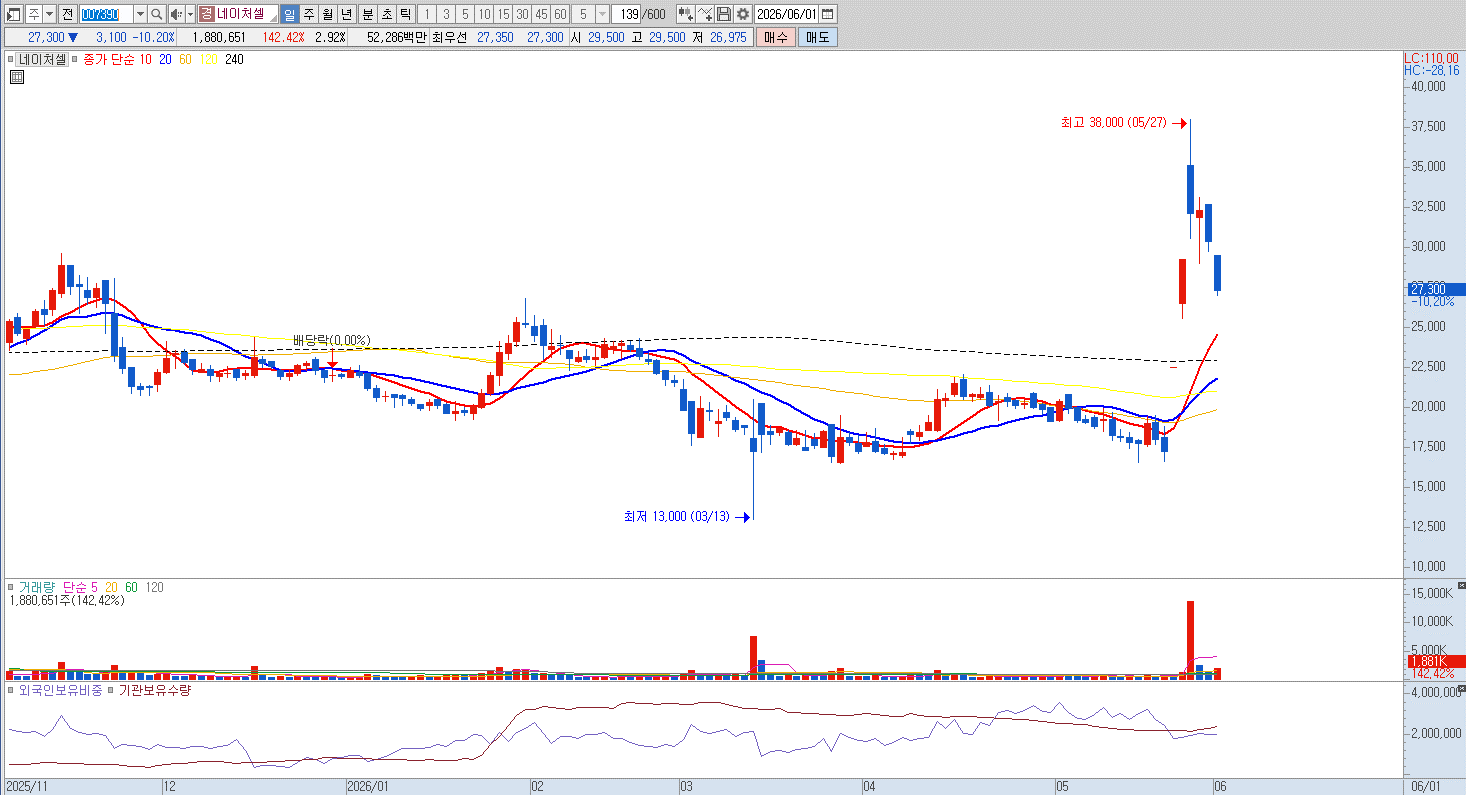Click the yellow 120 moving average label
The height and width of the screenshot is (795, 1466).
coord(209,60)
